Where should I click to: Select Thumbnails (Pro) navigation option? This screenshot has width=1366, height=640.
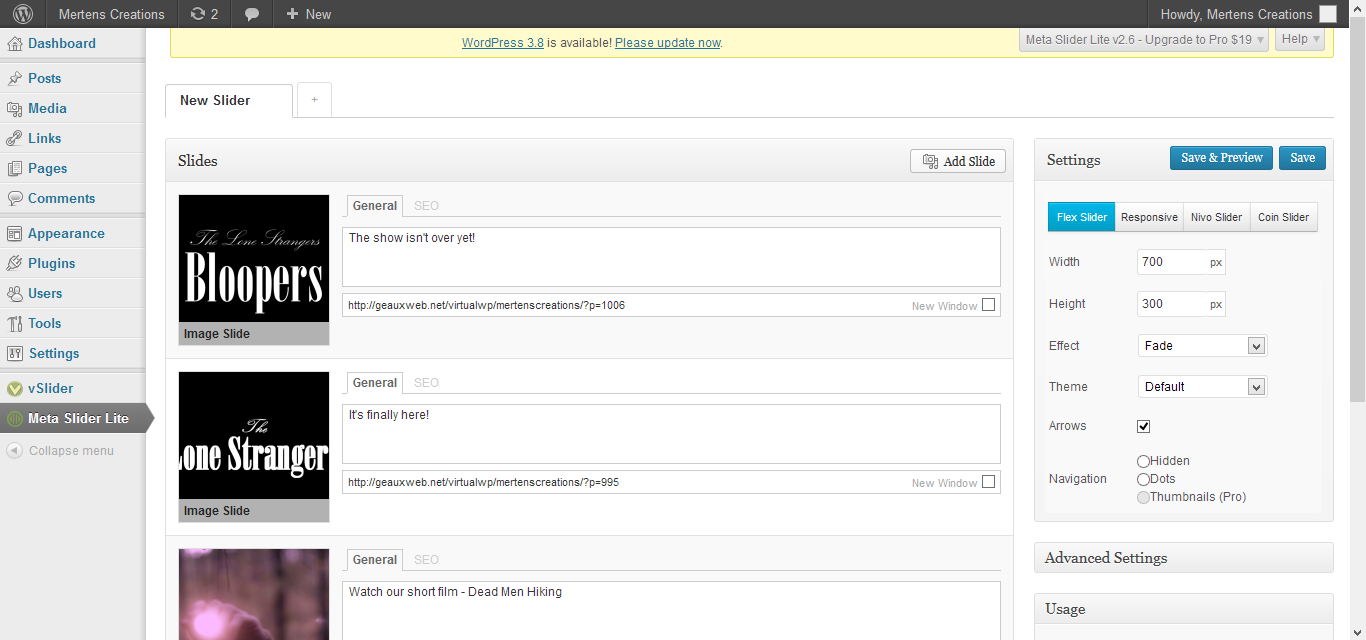coord(1144,497)
